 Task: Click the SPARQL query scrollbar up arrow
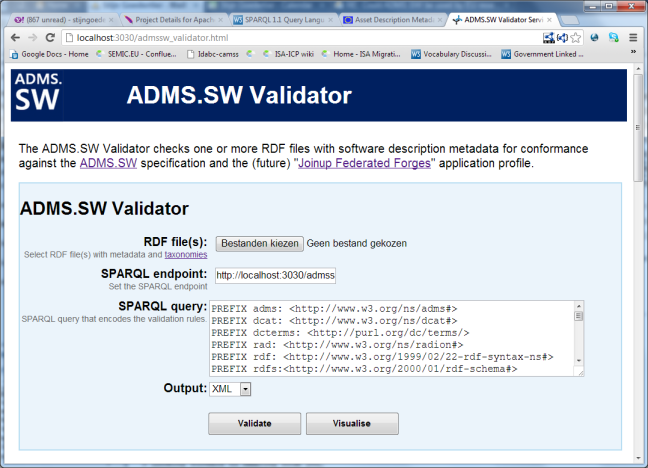tap(579, 306)
